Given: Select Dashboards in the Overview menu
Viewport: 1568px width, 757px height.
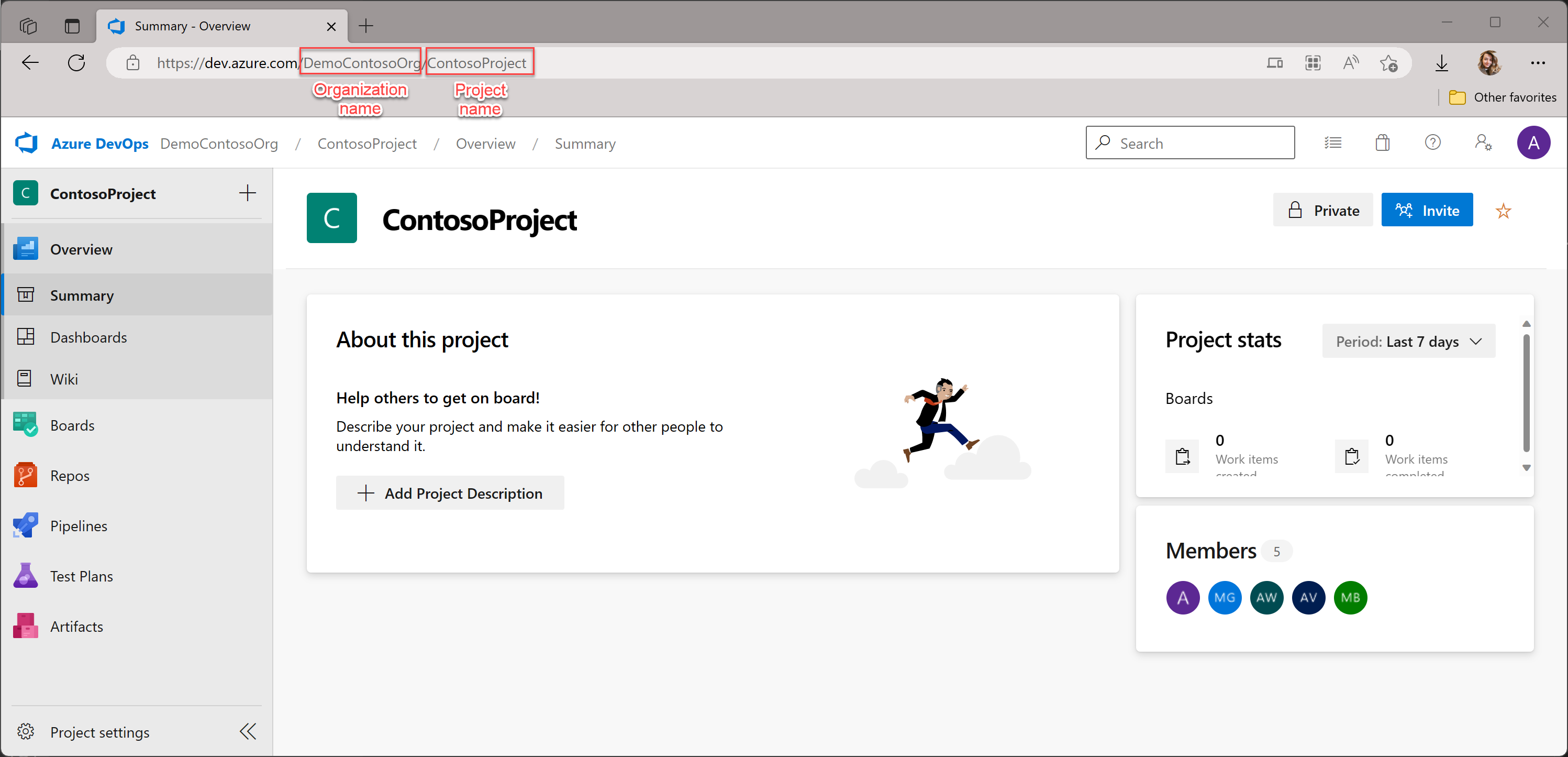Looking at the screenshot, I should coord(88,337).
